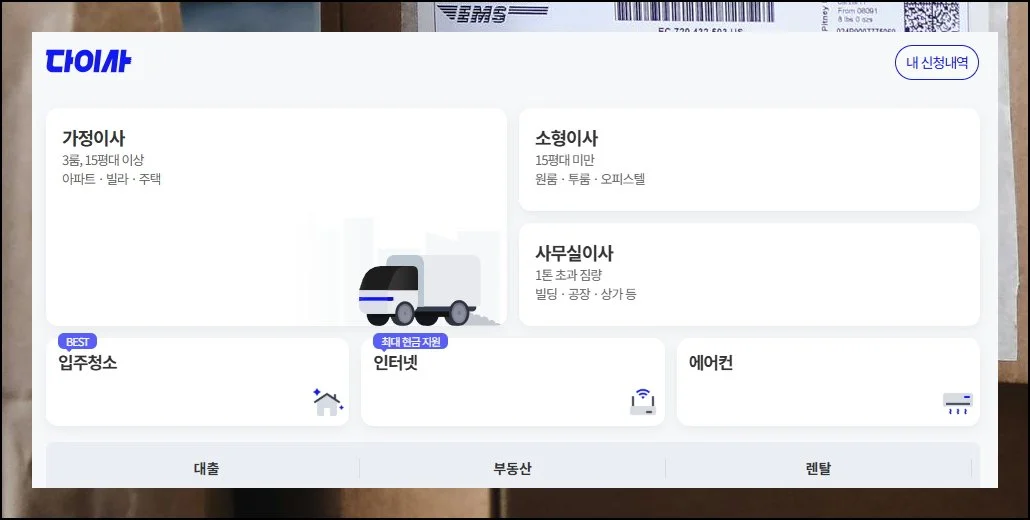1030x520 pixels.
Task: Click the 에어컨 label text
Action: 710,363
